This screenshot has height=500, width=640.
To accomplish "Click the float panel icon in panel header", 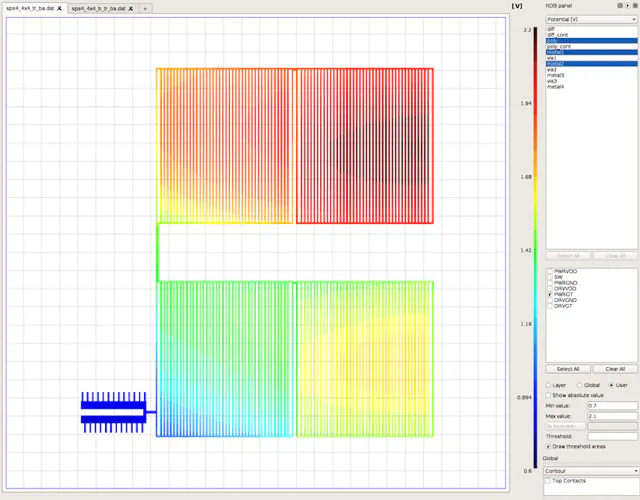I will click(620, 6).
